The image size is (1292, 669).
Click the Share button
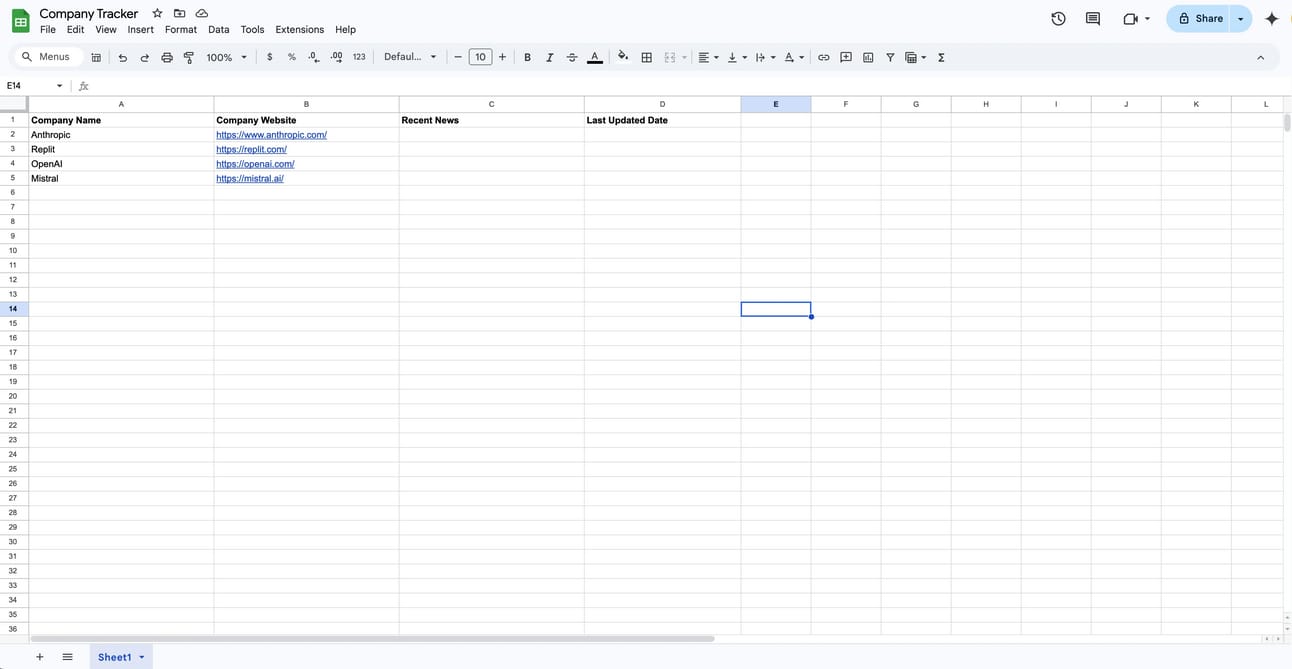pos(1200,18)
